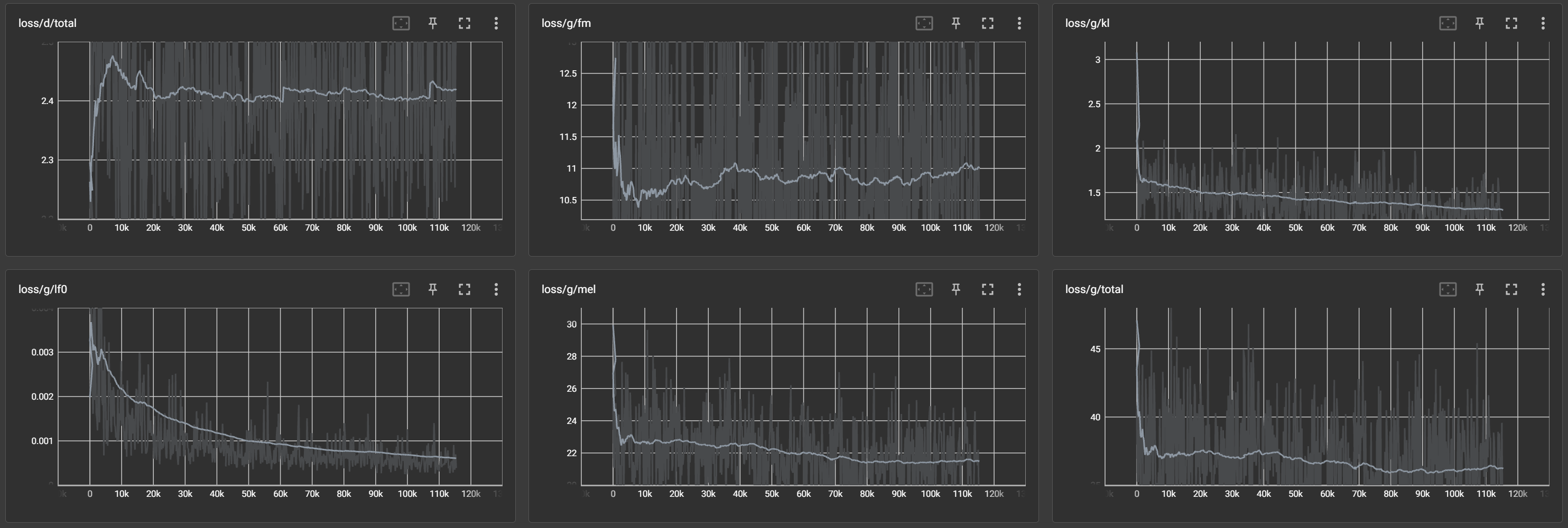
Task: Fit domain to data on loss/g/lf0
Action: pos(401,289)
